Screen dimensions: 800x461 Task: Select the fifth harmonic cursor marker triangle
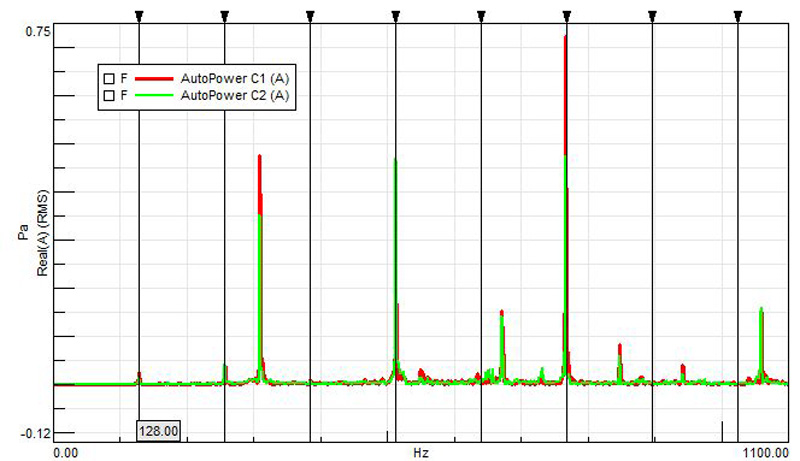click(481, 16)
